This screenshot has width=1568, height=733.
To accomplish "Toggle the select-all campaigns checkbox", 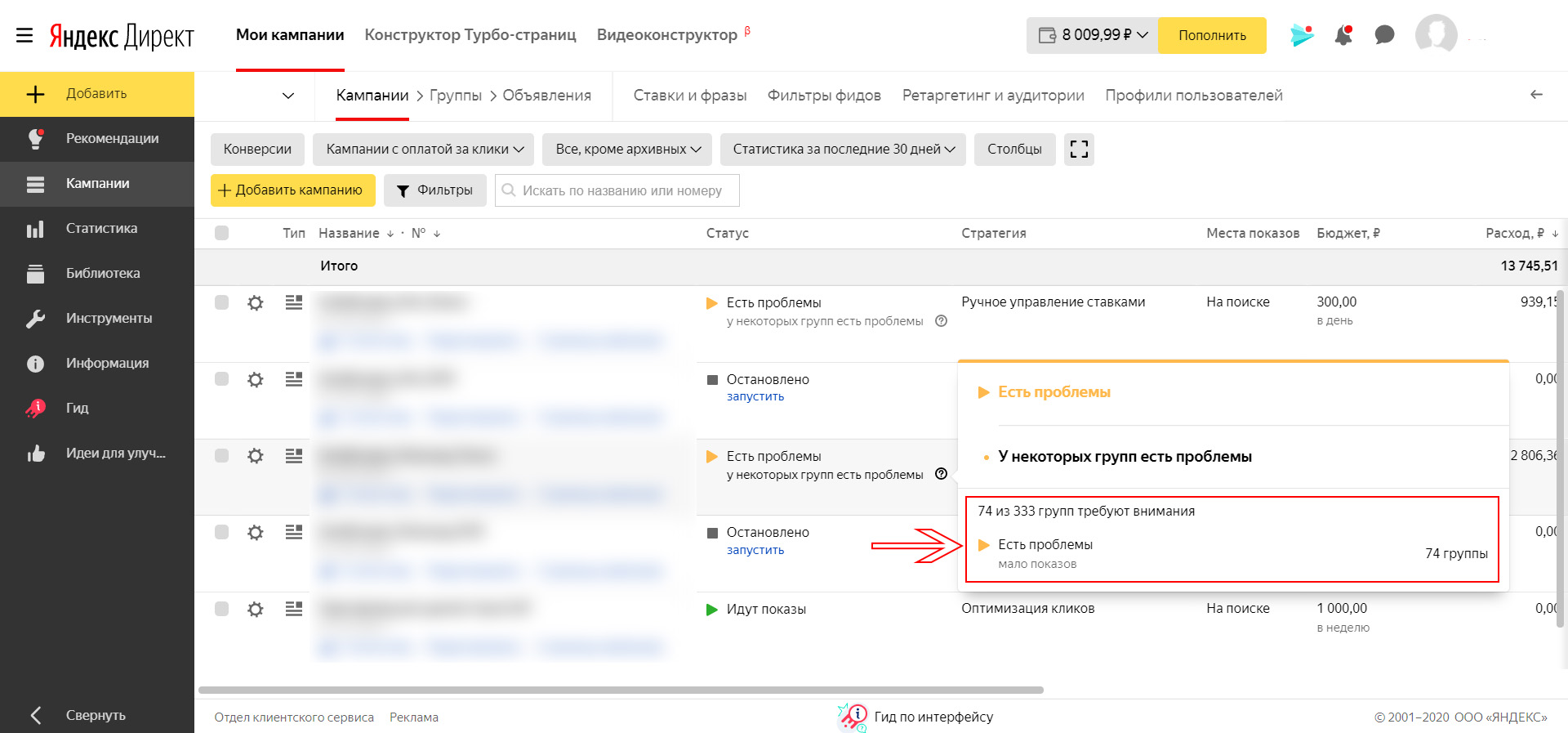I will point(221,233).
